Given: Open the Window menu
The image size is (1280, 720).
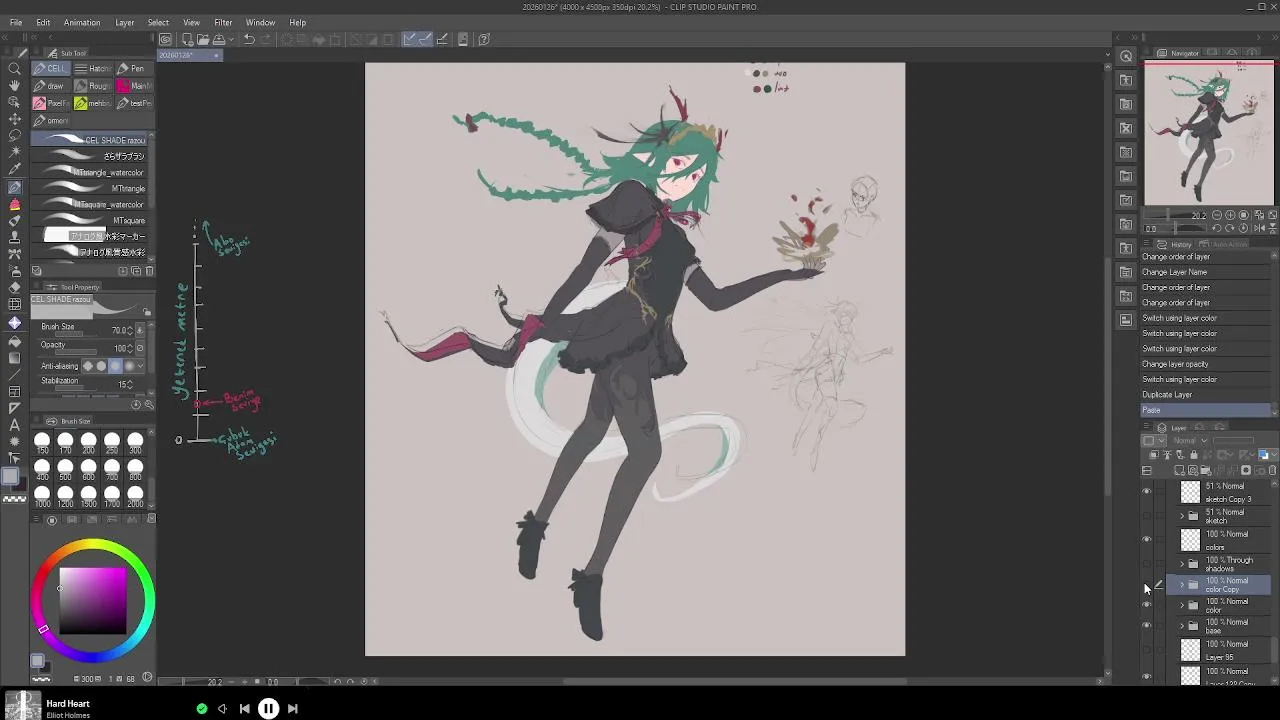Looking at the screenshot, I should coord(260,22).
